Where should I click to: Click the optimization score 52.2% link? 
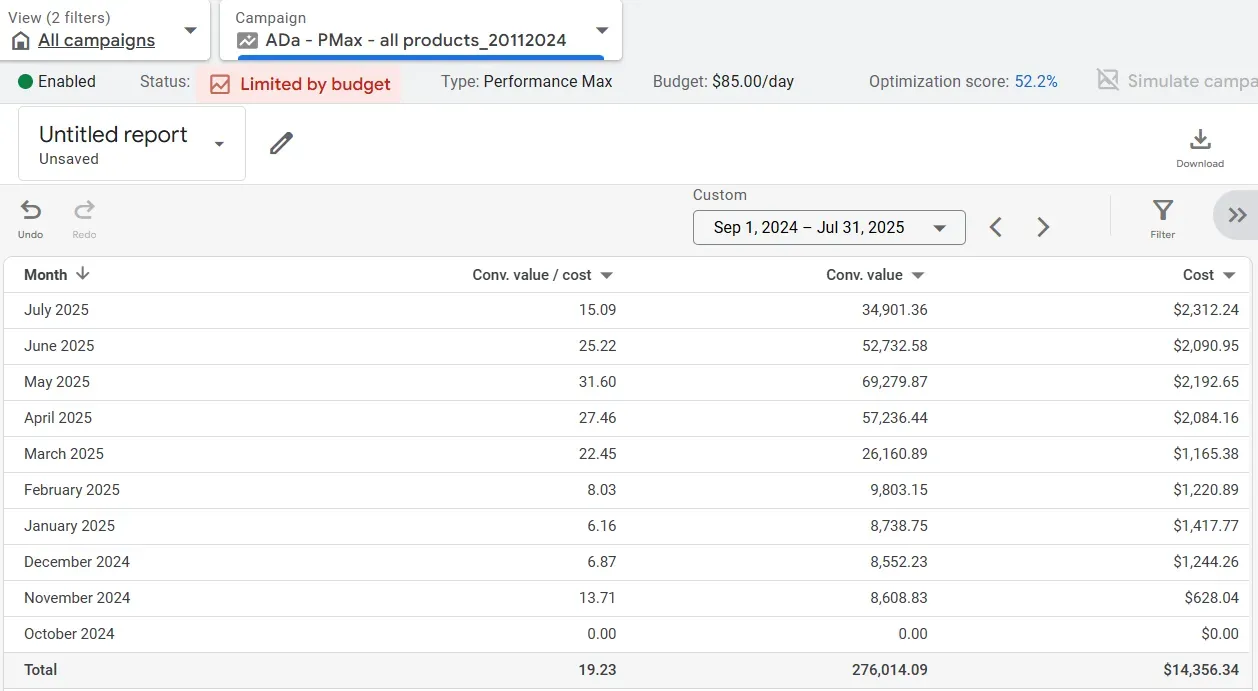pos(1036,81)
